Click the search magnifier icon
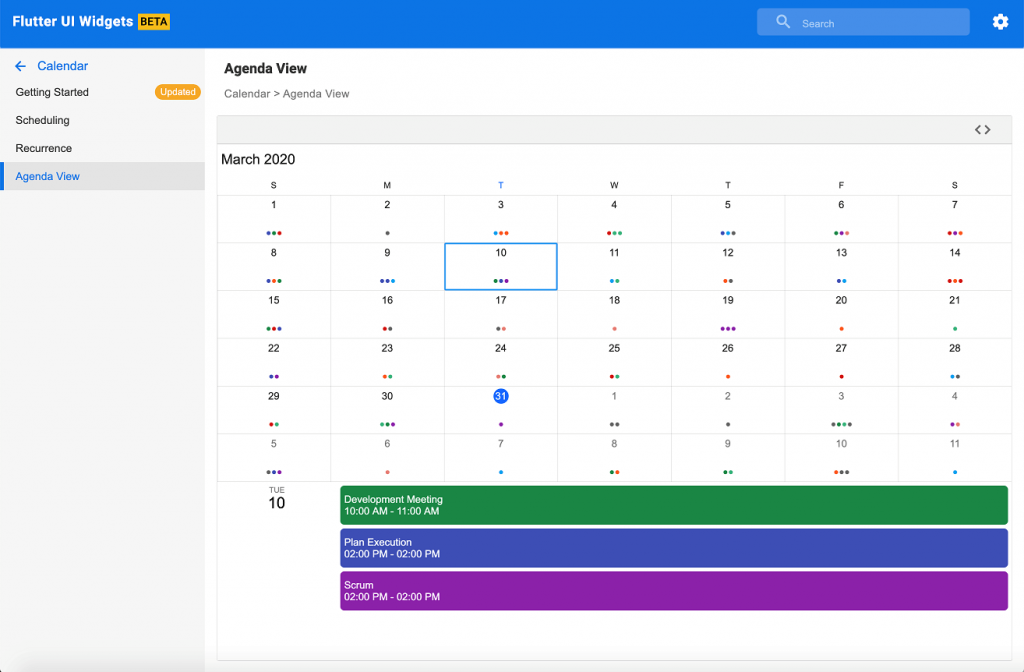1024x672 pixels. tap(781, 21)
